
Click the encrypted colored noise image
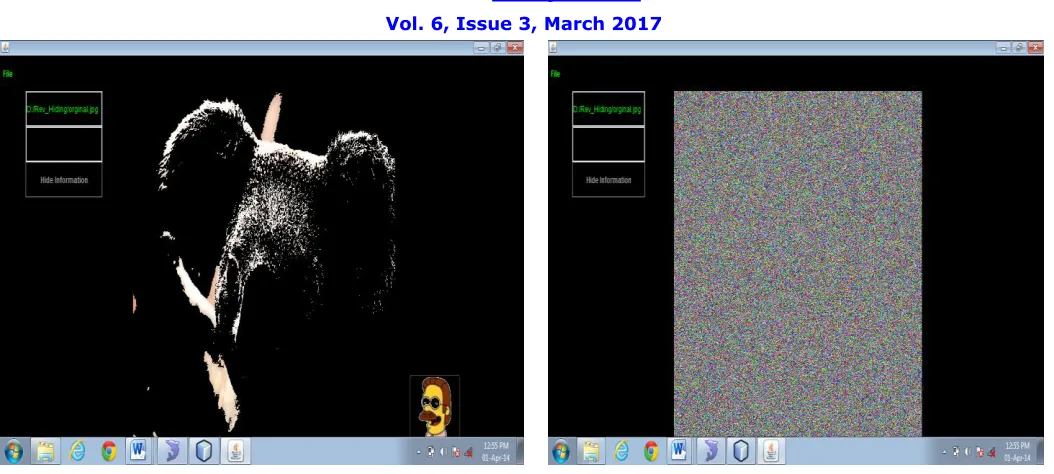(x=798, y=264)
